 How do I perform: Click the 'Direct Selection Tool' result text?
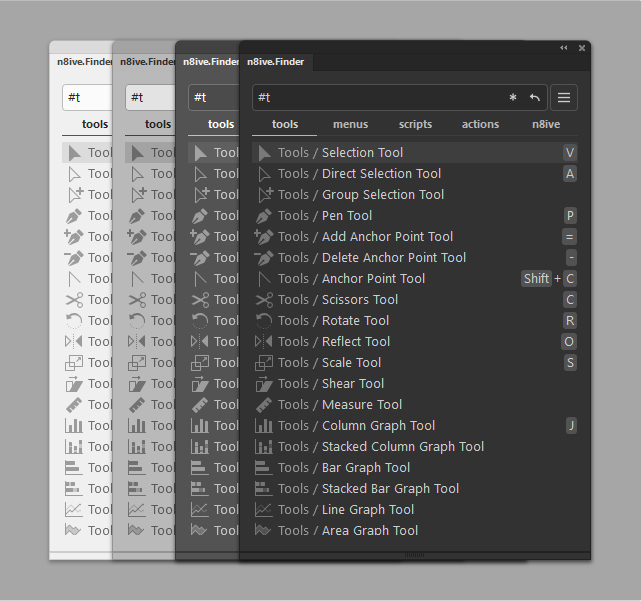[381, 174]
